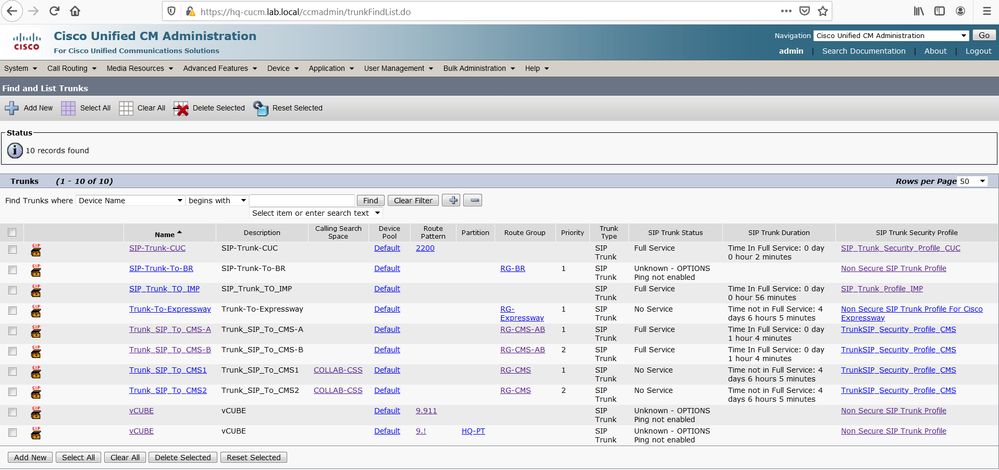The width and height of the screenshot is (999, 470).
Task: Open the RG-CMS-AB route group for CMS-B
Action: (x=522, y=350)
